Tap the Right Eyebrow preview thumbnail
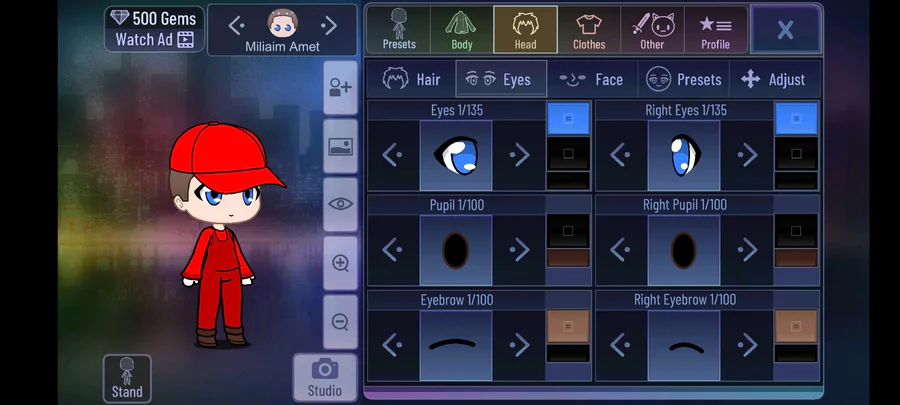 coord(684,345)
